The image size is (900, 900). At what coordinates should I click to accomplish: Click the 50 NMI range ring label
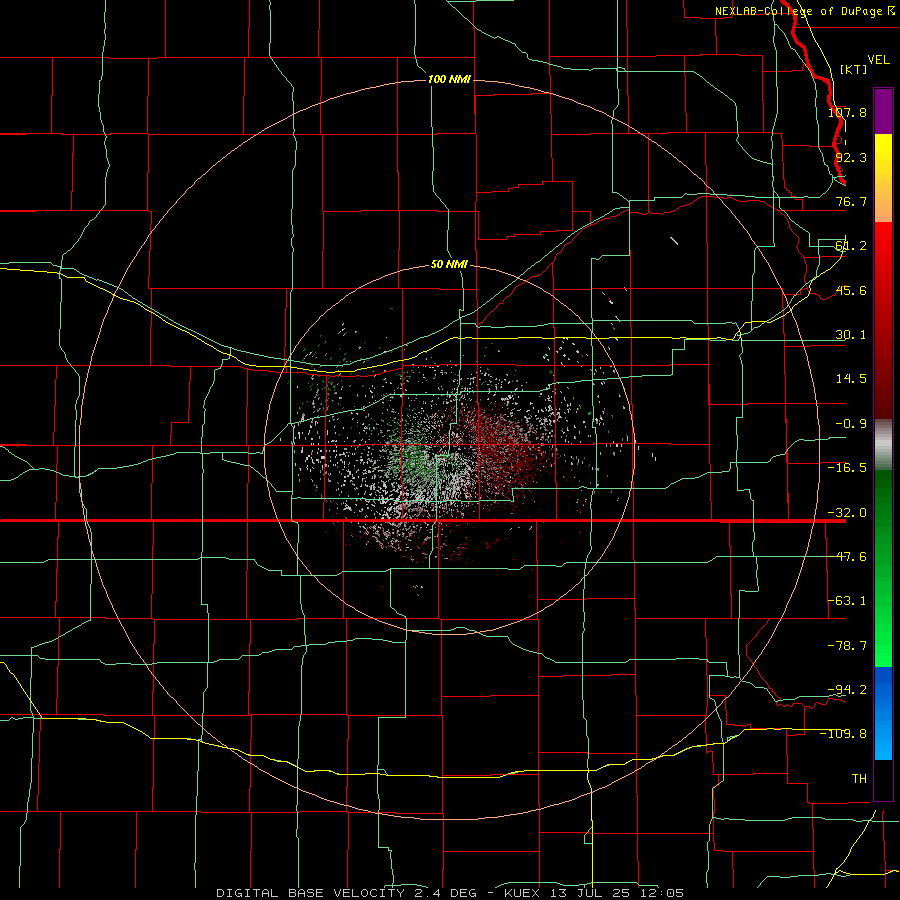pos(449,264)
